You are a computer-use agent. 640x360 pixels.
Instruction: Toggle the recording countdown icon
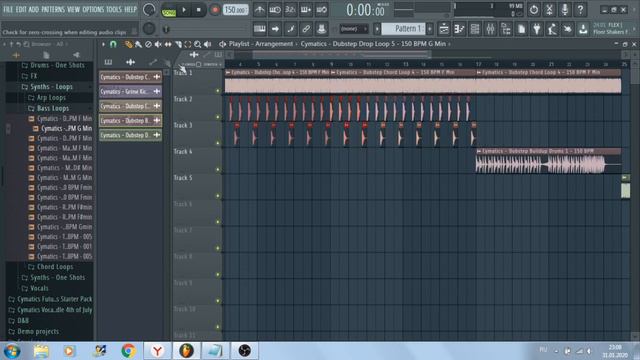click(290, 10)
